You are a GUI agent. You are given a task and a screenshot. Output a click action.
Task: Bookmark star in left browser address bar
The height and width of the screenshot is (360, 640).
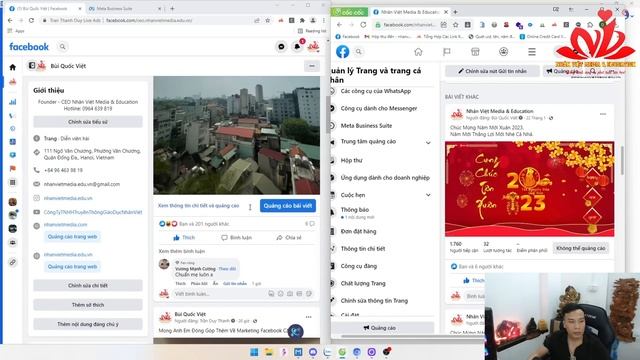point(268,20)
